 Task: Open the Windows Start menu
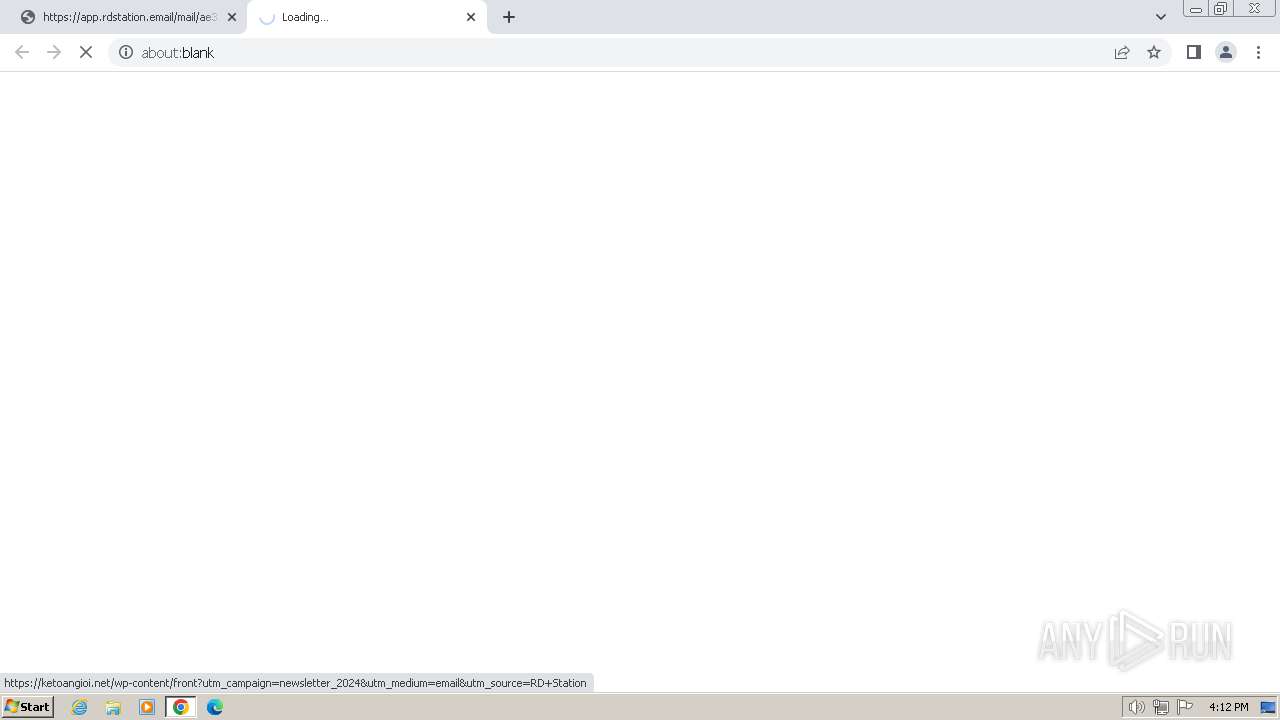[x=27, y=707]
